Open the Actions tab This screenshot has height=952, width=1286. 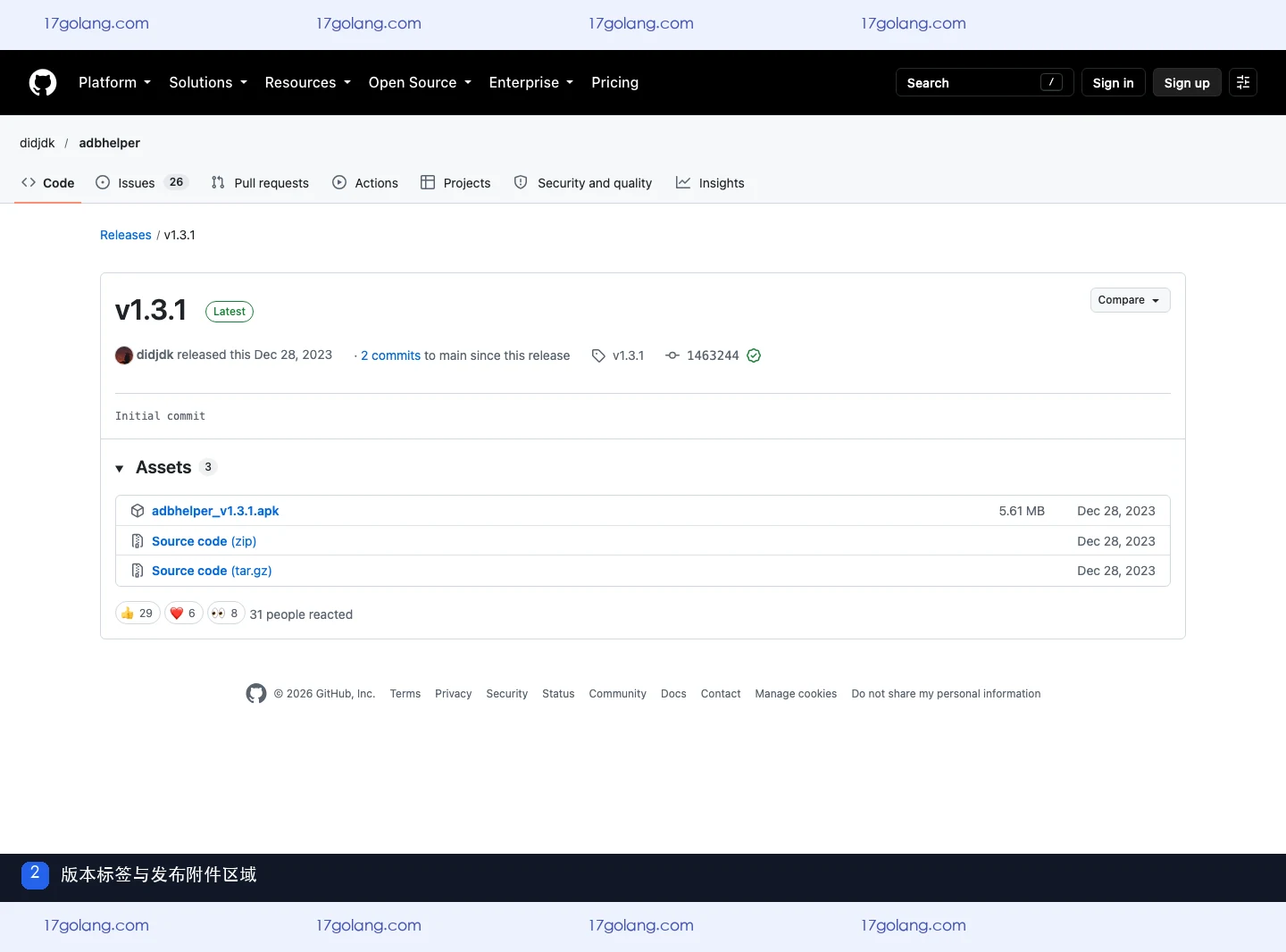pyautogui.click(x=365, y=182)
